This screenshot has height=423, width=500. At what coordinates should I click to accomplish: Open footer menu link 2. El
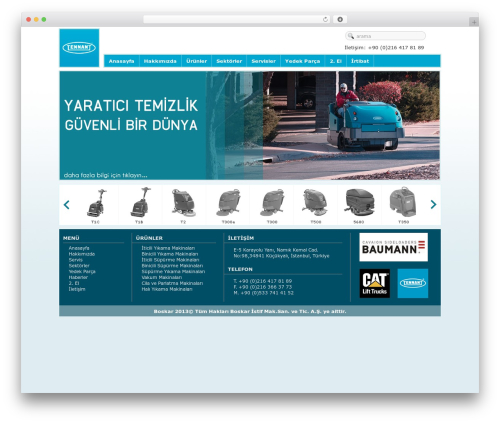click(x=74, y=283)
